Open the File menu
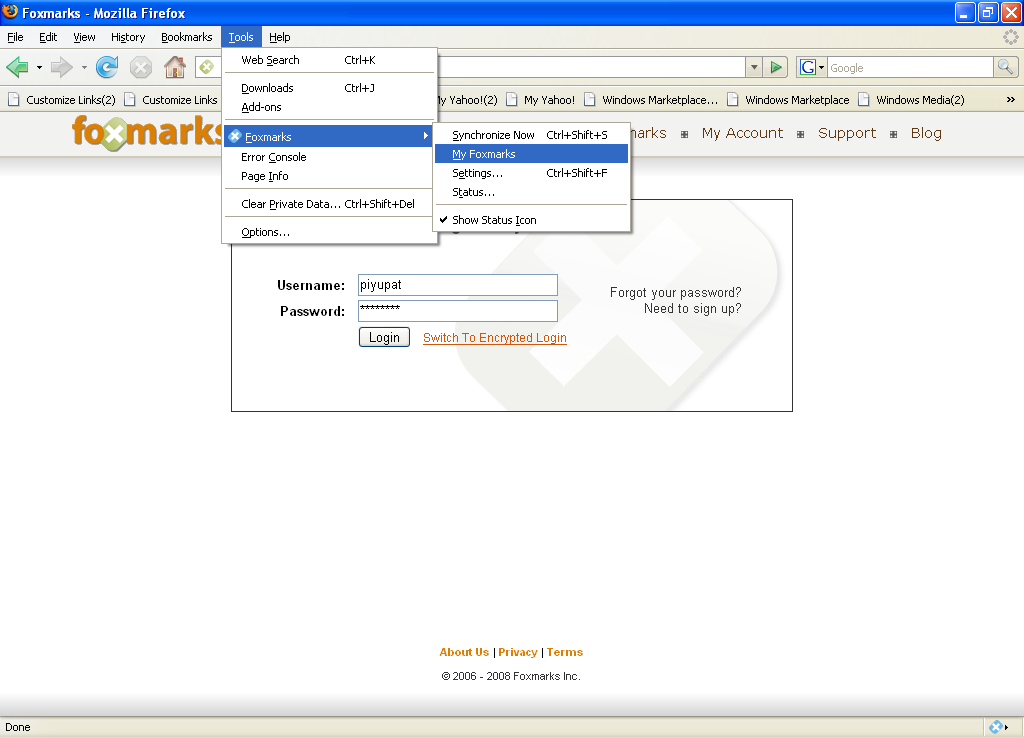This screenshot has height=738, width=1024. pyautogui.click(x=15, y=37)
